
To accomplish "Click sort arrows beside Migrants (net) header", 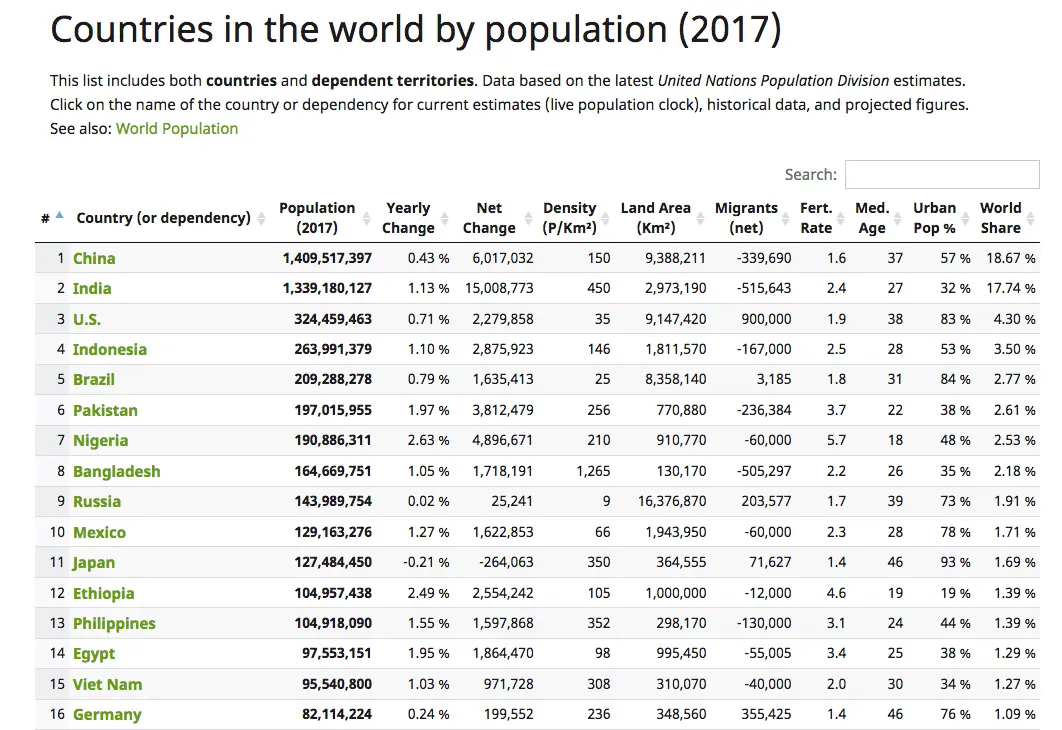I will 787,218.
